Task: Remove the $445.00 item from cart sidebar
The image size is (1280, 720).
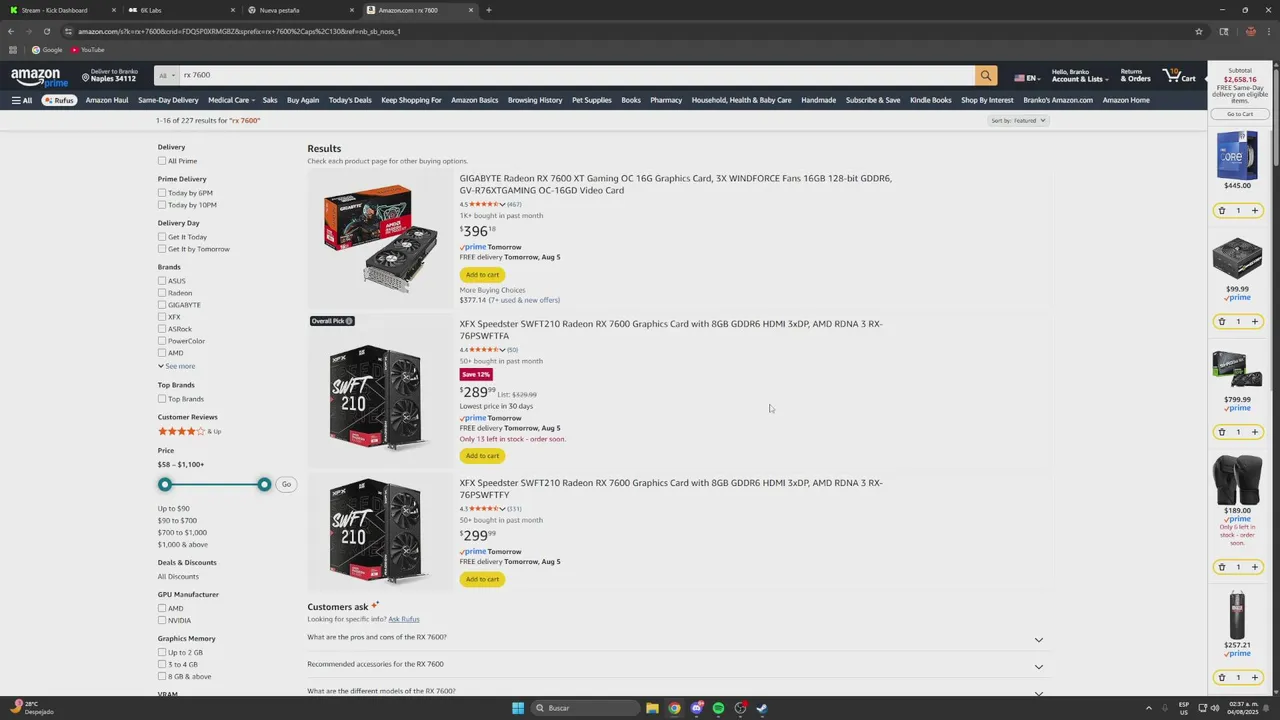Action: tap(1221, 211)
